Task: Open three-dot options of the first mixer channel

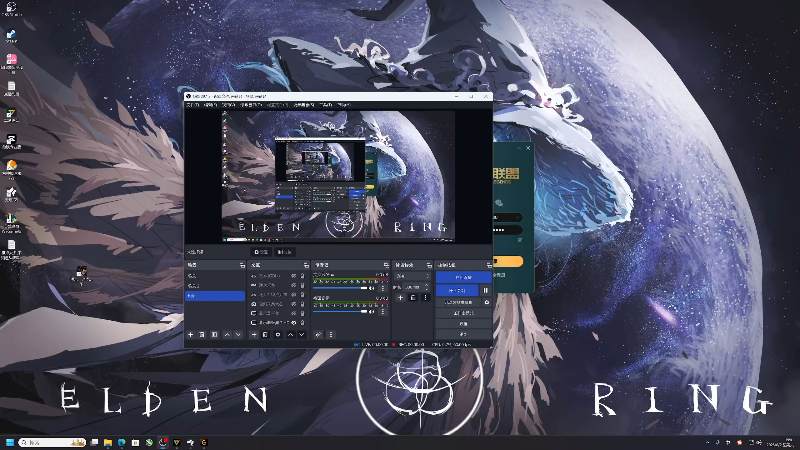Action: 383,288
